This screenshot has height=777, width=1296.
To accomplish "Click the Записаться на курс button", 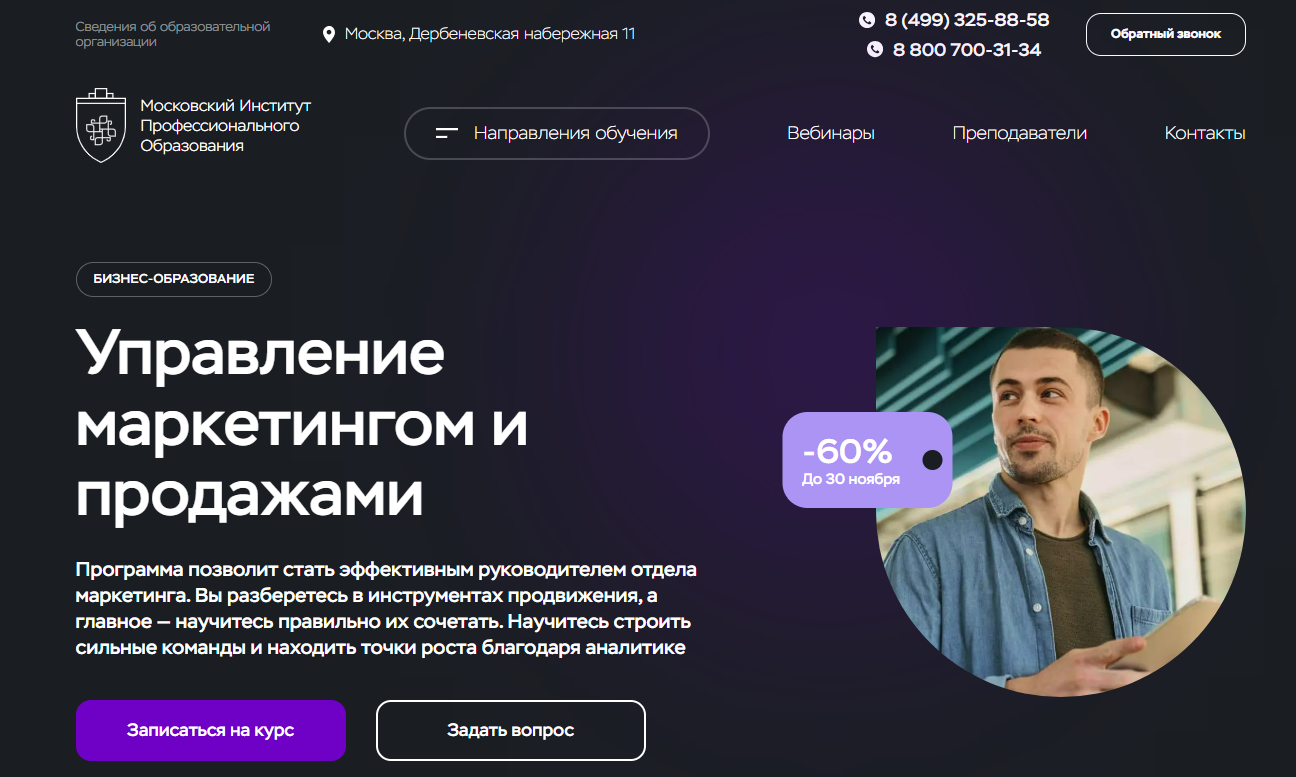I will (x=211, y=730).
